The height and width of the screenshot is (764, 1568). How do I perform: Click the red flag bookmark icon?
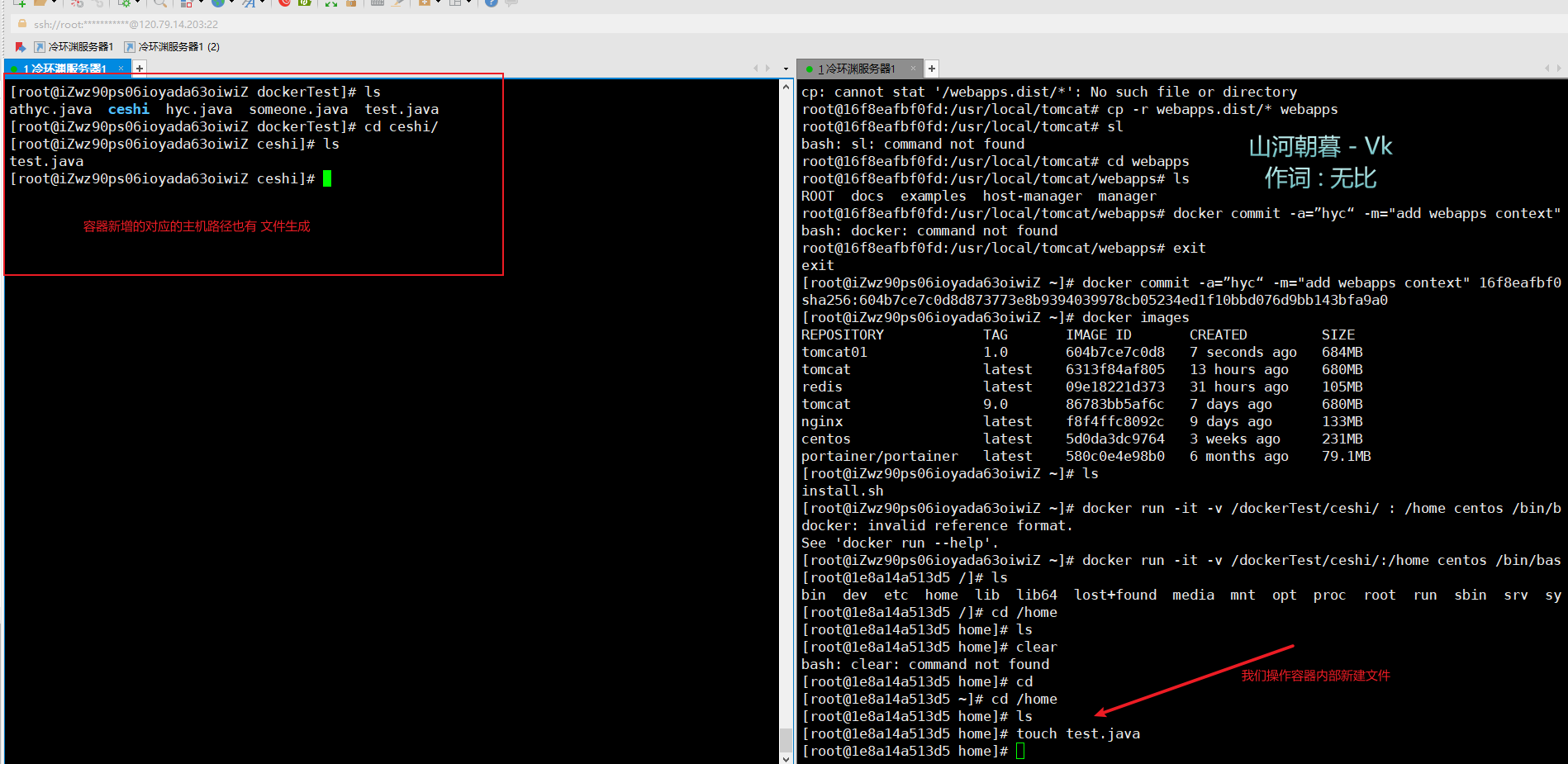[21, 47]
